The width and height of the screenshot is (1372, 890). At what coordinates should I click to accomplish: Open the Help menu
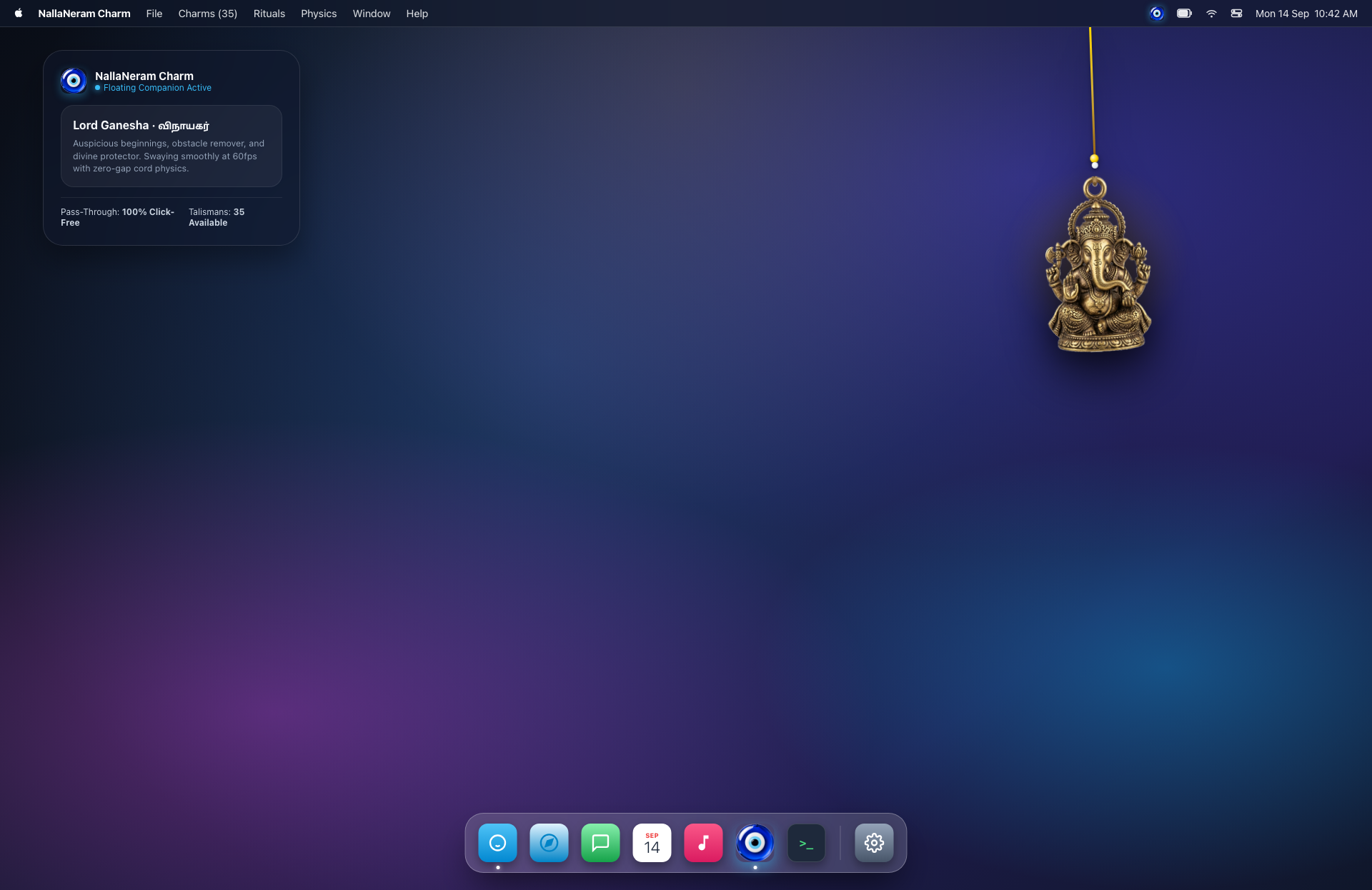tap(417, 14)
